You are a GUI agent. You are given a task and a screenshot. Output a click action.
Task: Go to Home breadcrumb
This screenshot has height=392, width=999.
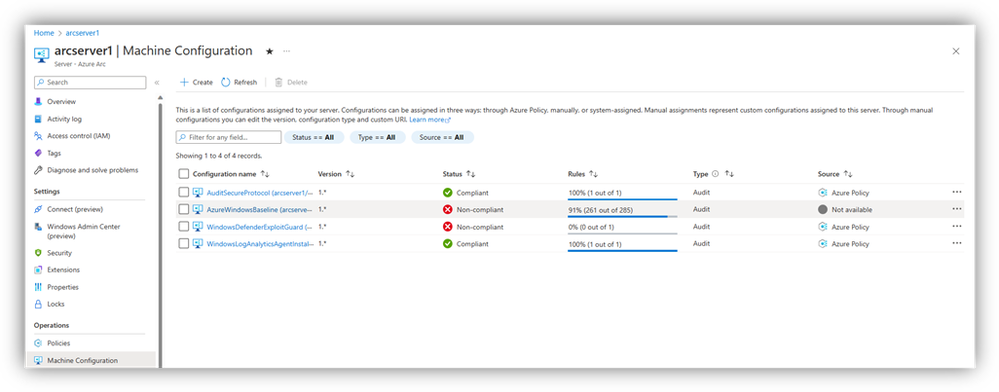[43, 33]
